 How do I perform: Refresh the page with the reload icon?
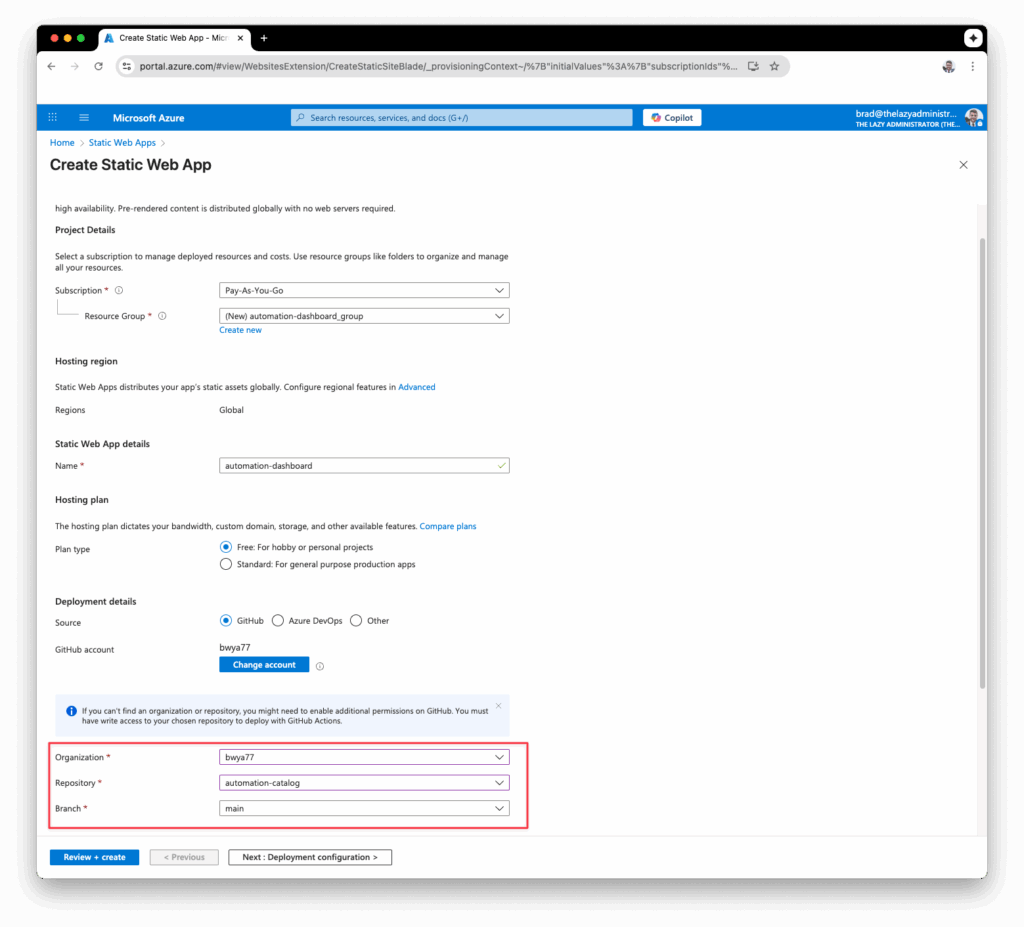(x=98, y=65)
